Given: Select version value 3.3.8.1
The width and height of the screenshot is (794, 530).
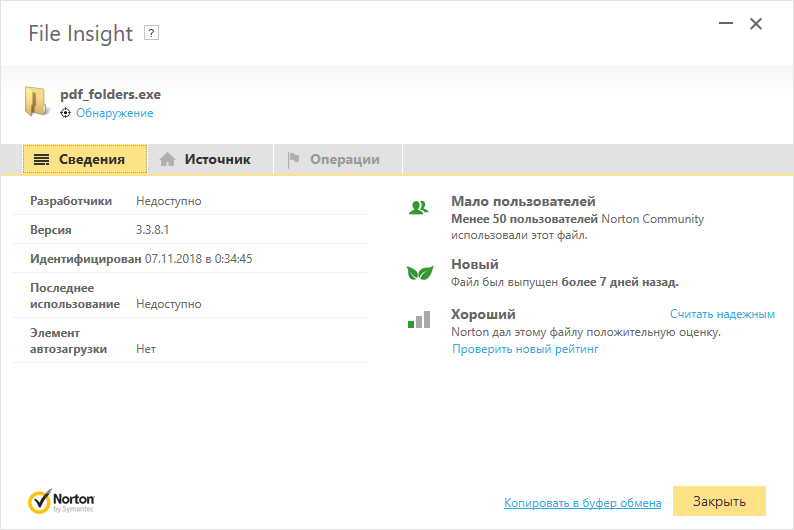Looking at the screenshot, I should tap(152, 230).
